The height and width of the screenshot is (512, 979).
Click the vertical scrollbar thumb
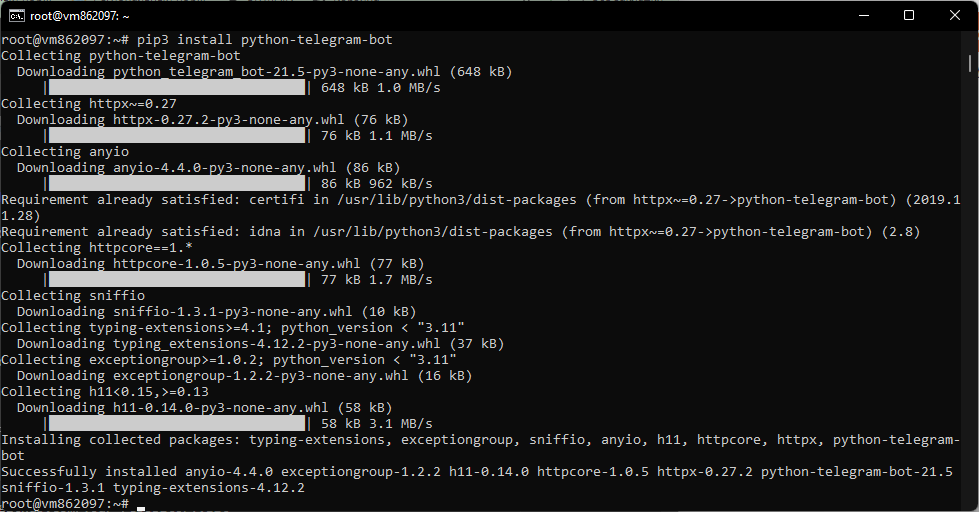pyautogui.click(x=970, y=63)
